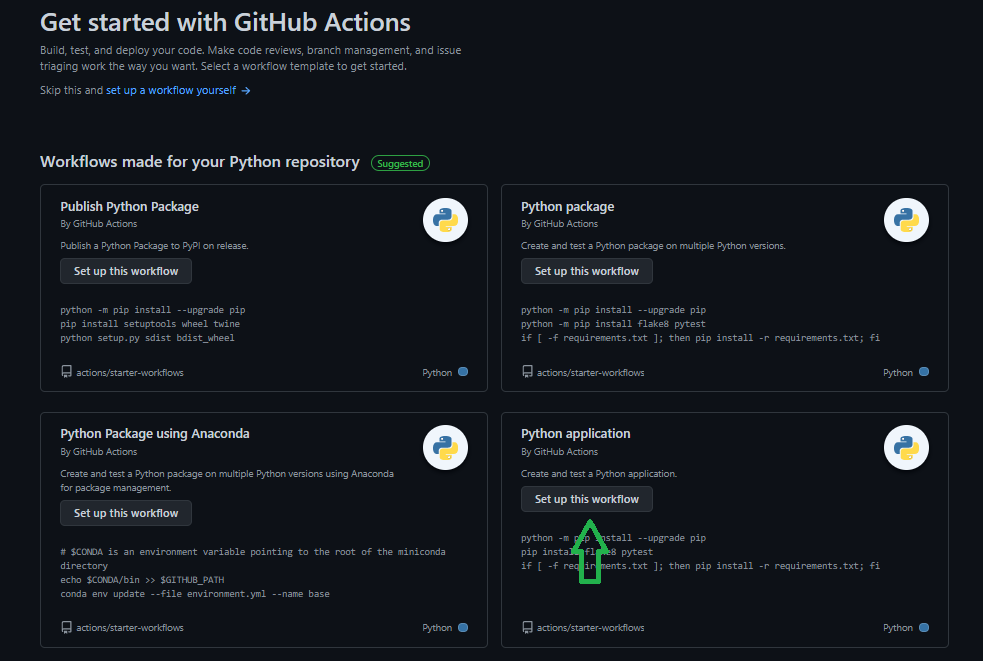
Task: Click 'pip install setuptools wheel twine' code line
Action: 150,324
